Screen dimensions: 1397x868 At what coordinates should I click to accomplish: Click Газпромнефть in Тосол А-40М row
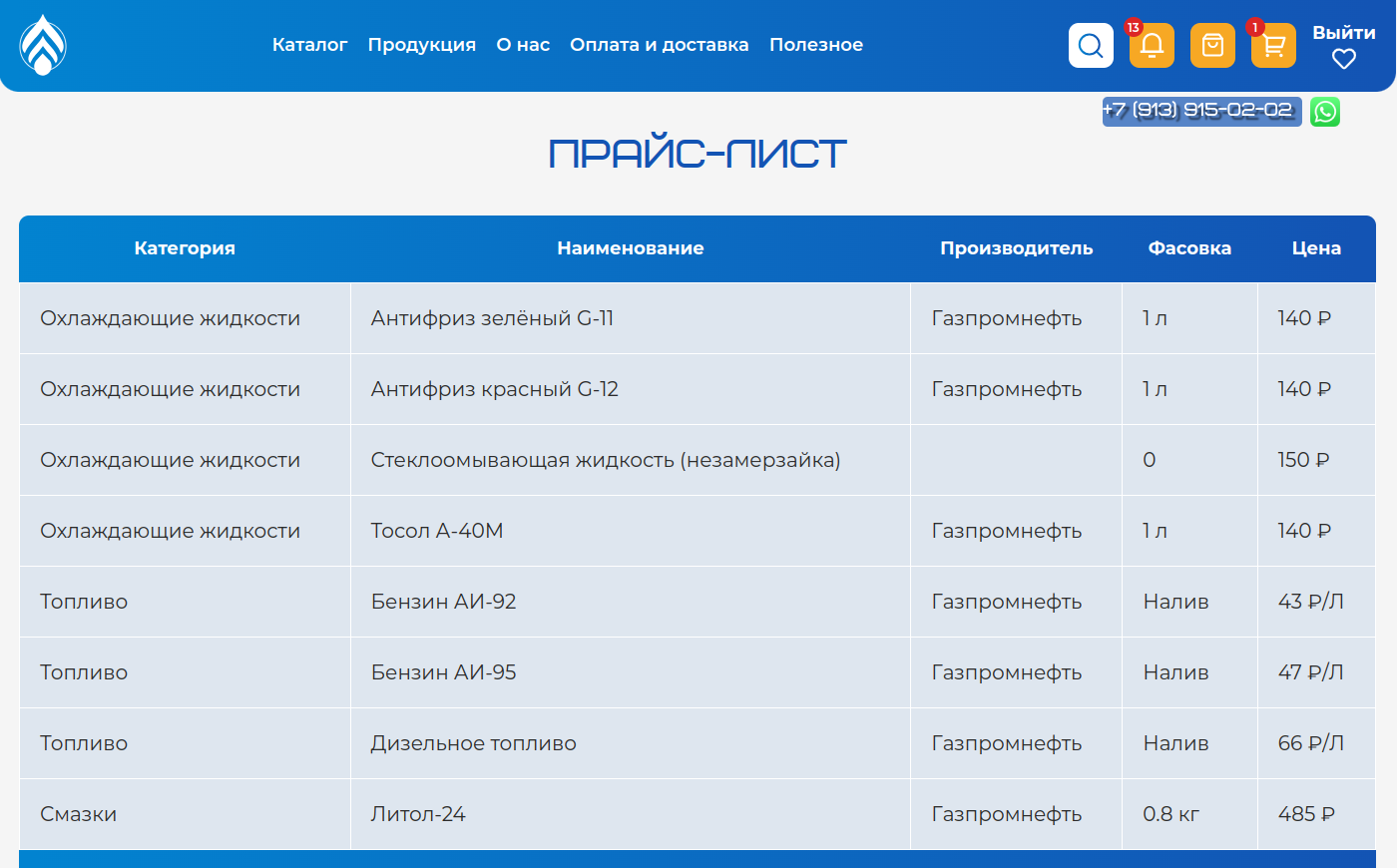1017,531
